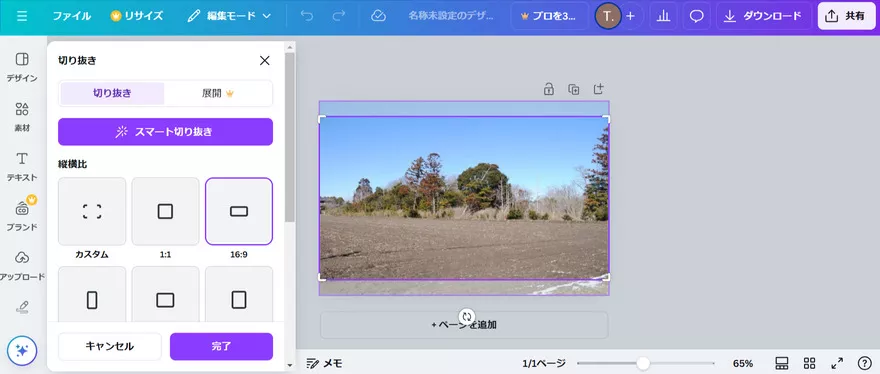Click the landscape photo in crop frame
This screenshot has height=374, width=880.
464,198
